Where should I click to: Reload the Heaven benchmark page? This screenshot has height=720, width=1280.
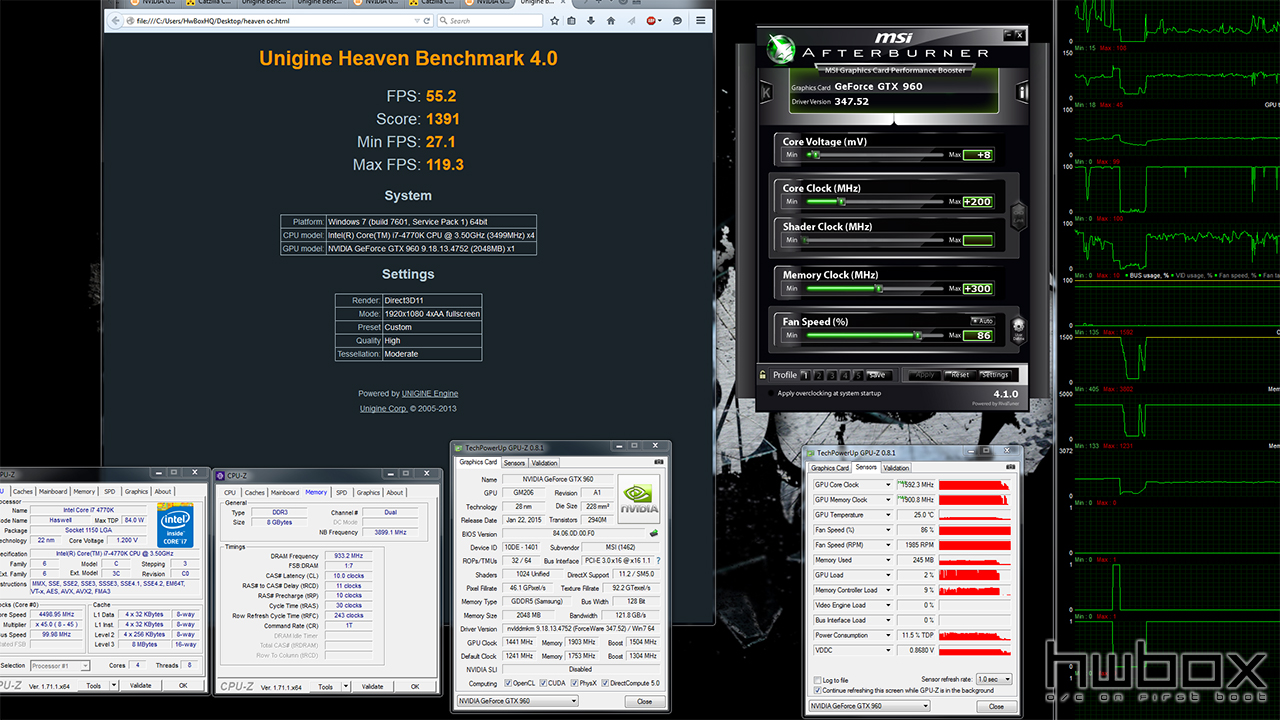[427, 20]
